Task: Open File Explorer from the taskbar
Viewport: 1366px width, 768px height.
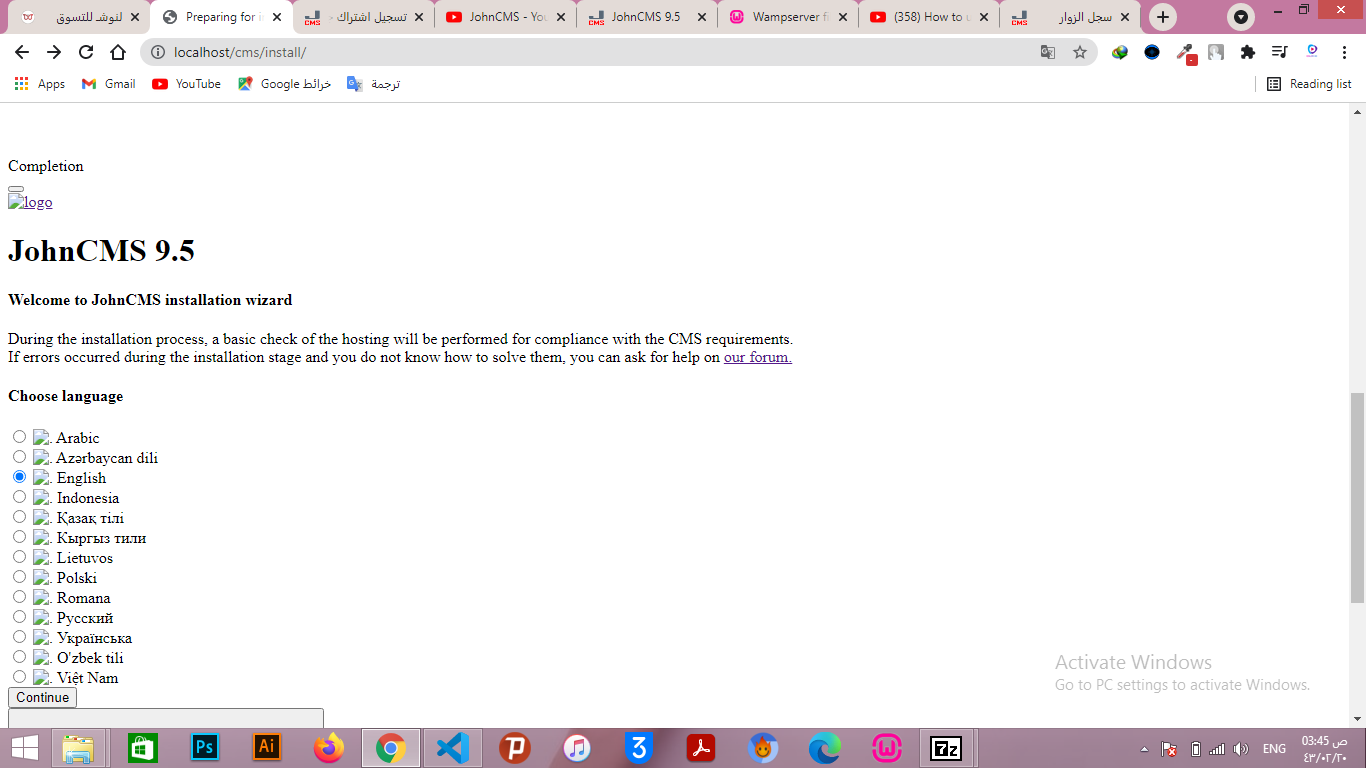Action: click(78, 748)
